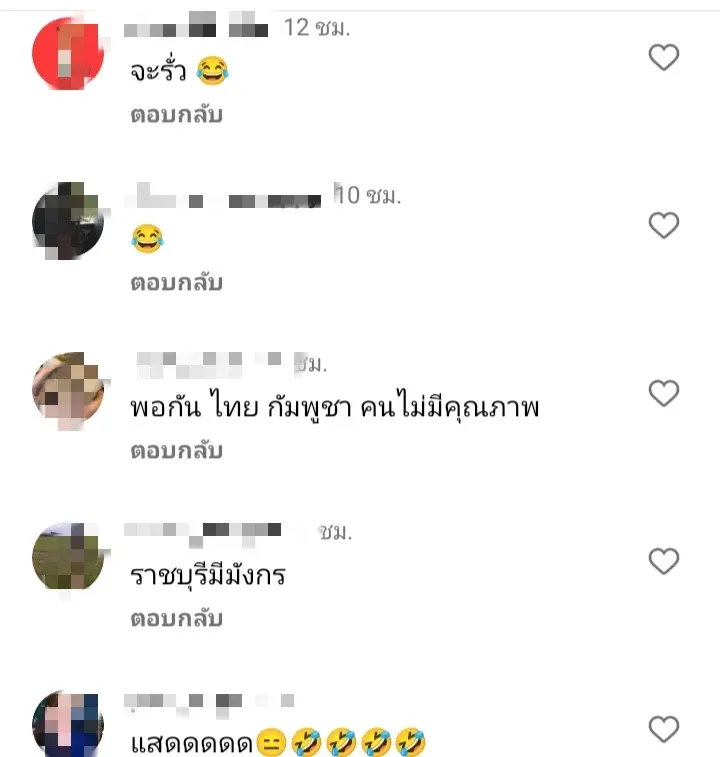
Task: Open username above "แสดดดดด" comment
Action: click(209, 702)
